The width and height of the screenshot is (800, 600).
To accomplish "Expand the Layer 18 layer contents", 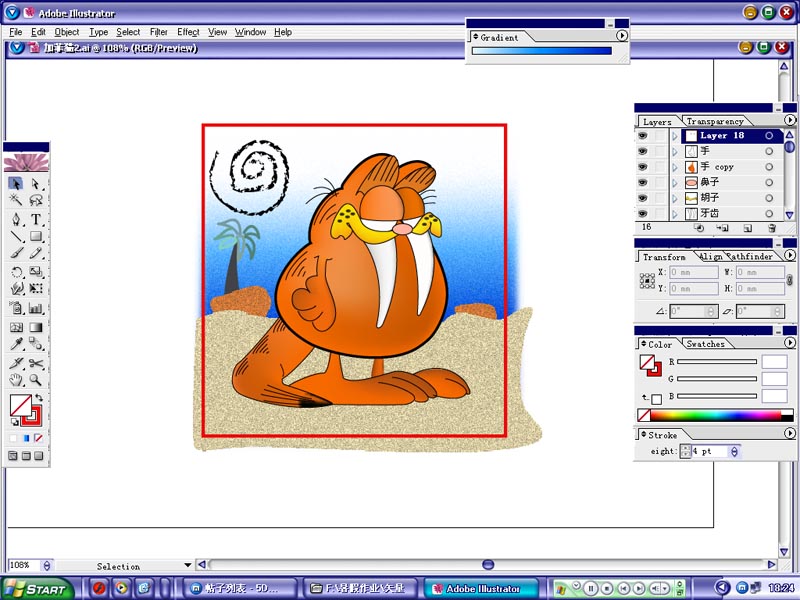I will pos(675,136).
